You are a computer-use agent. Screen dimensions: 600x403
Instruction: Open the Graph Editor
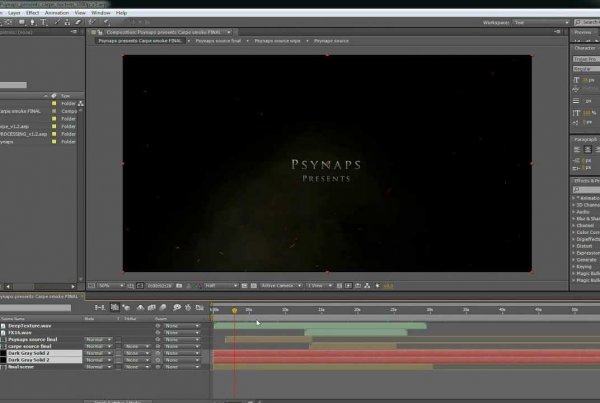tap(200, 307)
